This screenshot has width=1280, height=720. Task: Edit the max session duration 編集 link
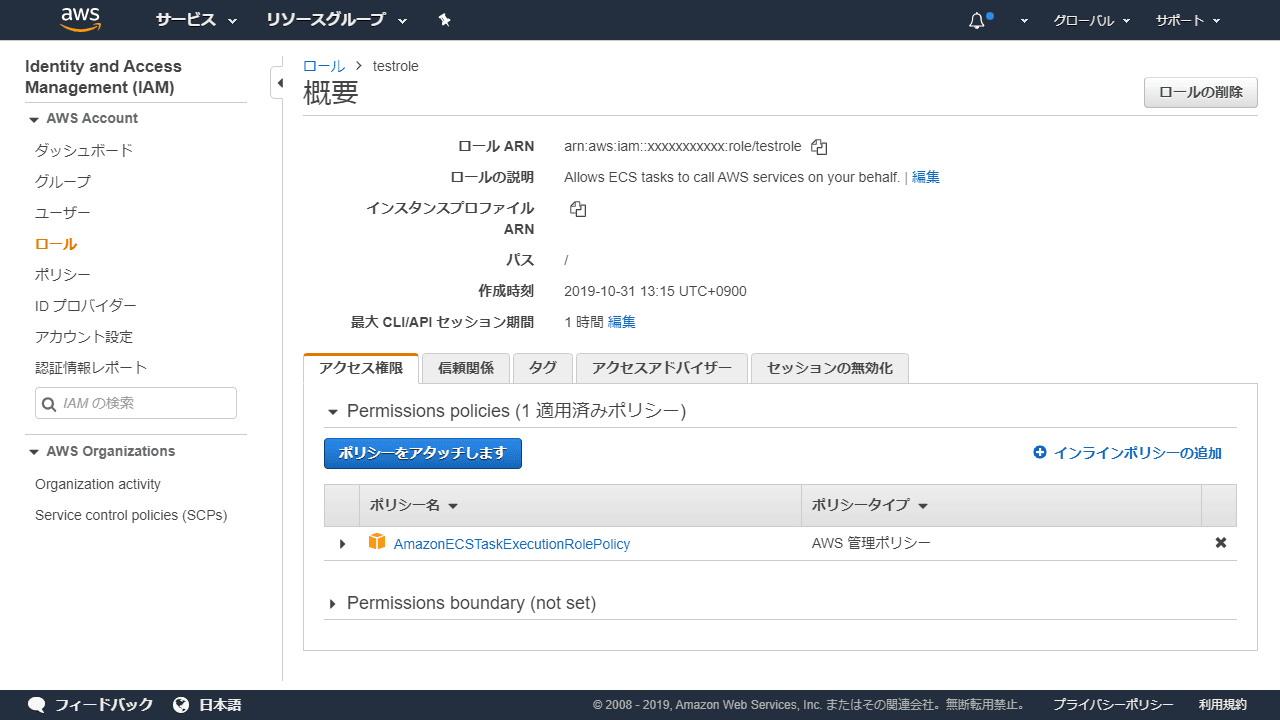[622, 322]
